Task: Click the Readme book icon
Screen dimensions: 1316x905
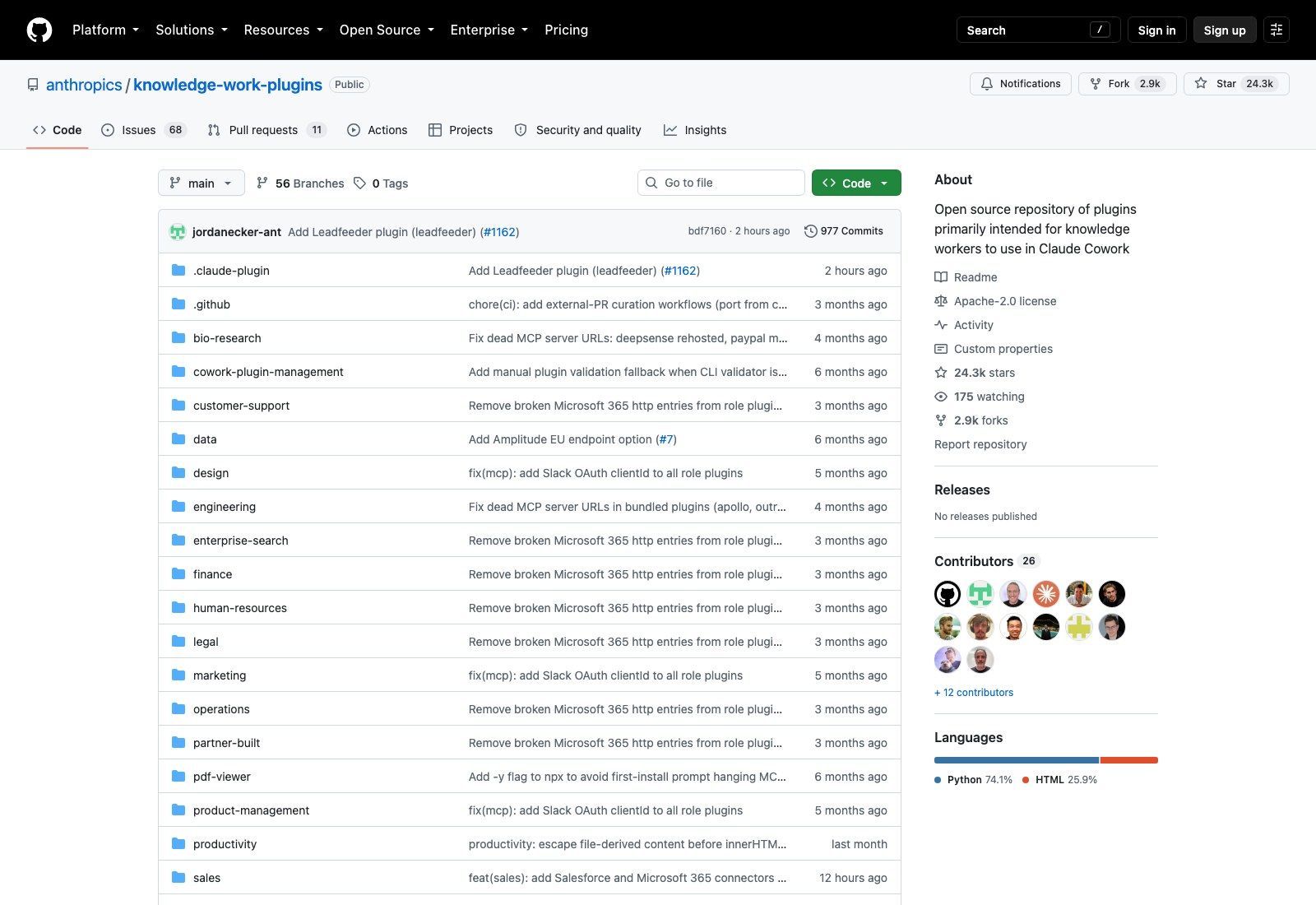Action: 941,277
